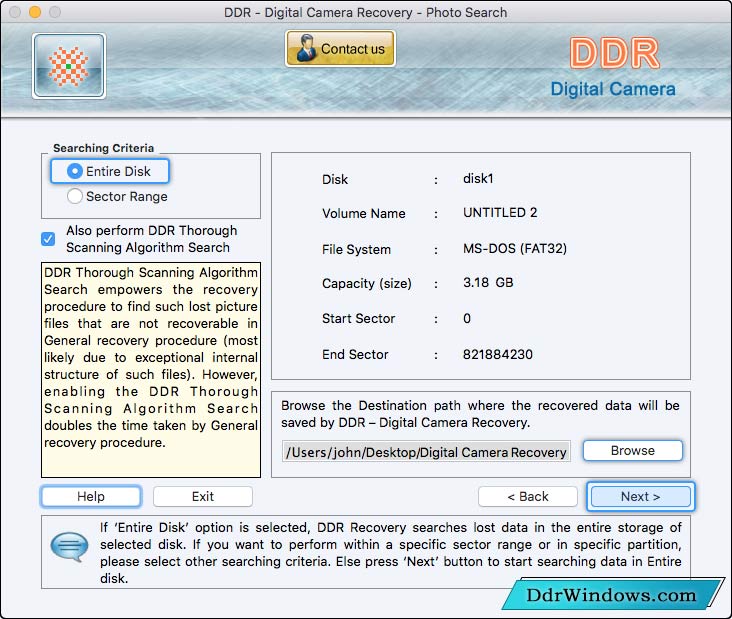732x619 pixels.
Task: Click Browse to choose destination path
Action: point(633,450)
